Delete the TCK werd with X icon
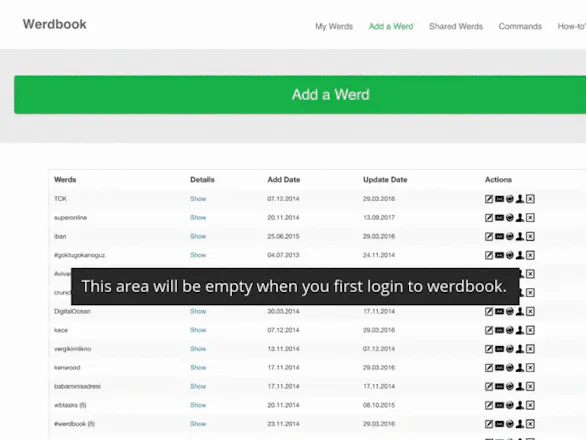The width and height of the screenshot is (586, 440). point(530,199)
